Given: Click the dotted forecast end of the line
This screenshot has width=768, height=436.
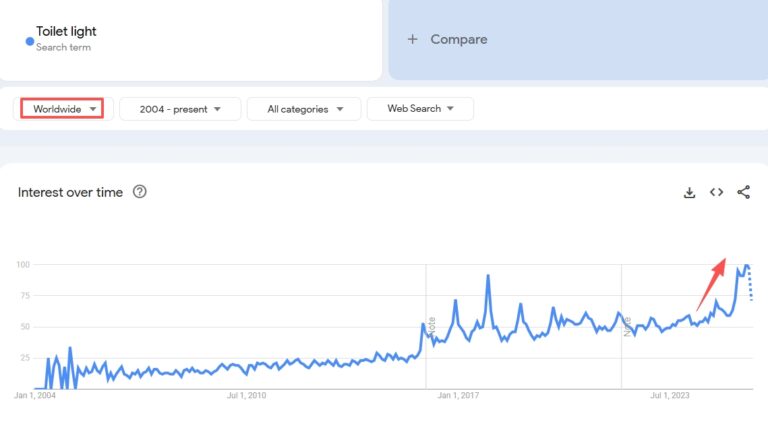Looking at the screenshot, I should tap(750, 285).
